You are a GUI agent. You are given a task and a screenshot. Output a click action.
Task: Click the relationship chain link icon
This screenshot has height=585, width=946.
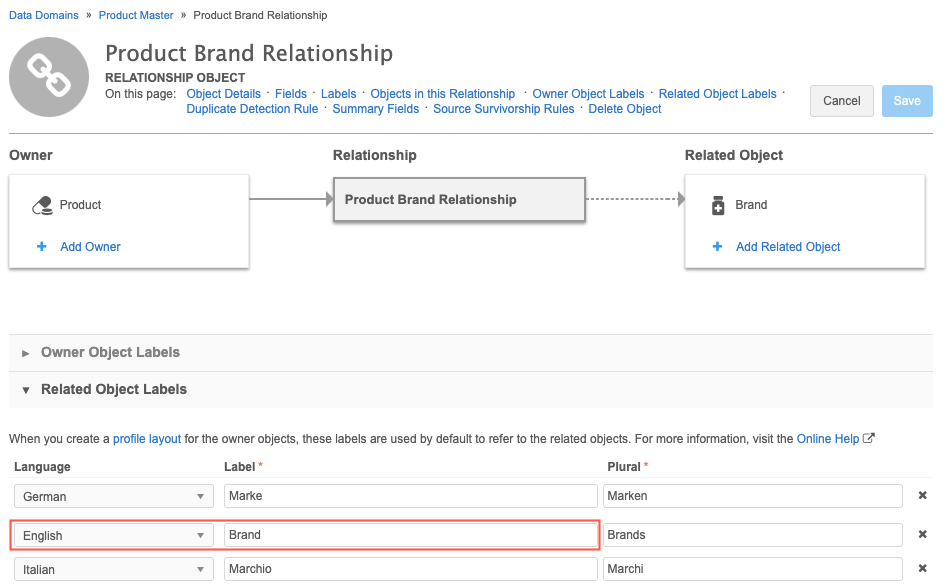tap(48, 77)
